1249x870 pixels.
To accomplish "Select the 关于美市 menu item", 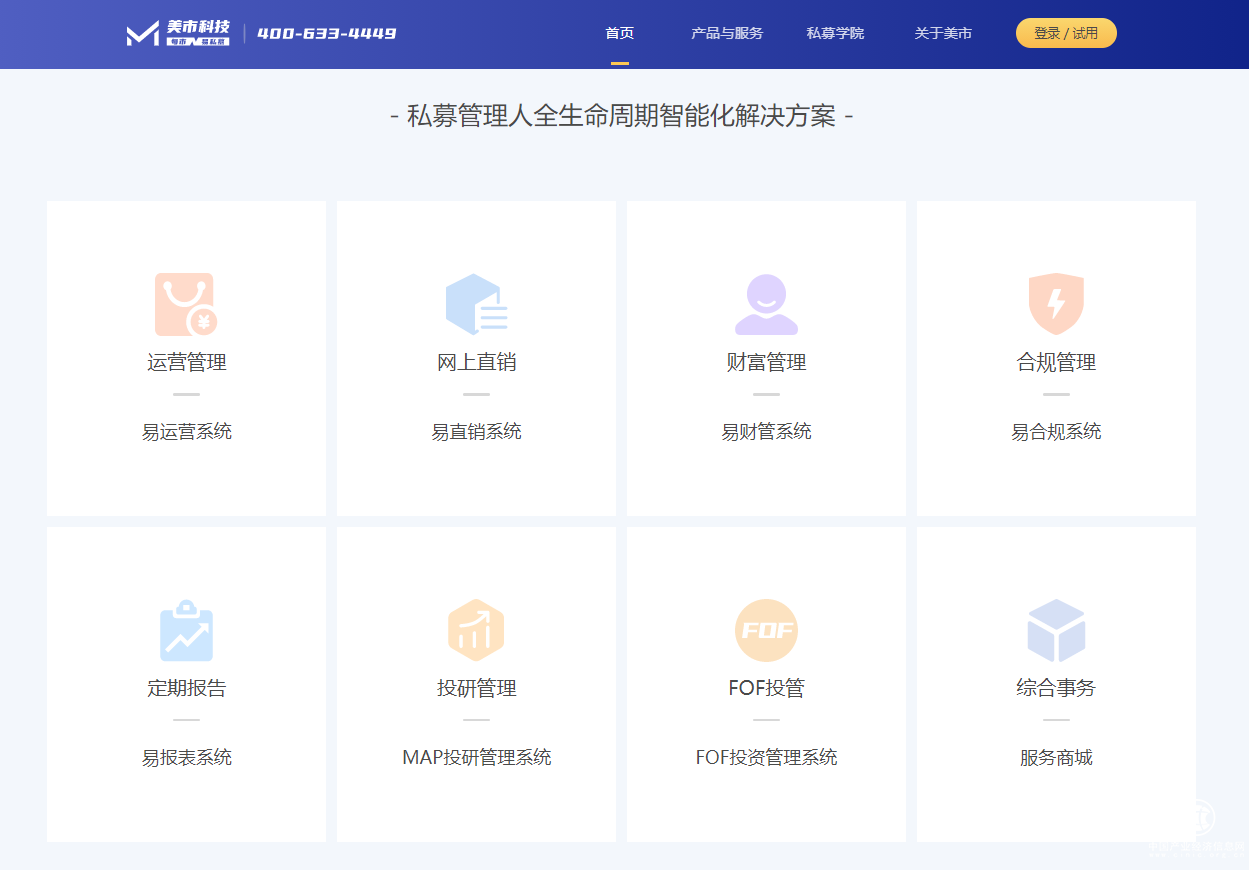I will [x=942, y=32].
